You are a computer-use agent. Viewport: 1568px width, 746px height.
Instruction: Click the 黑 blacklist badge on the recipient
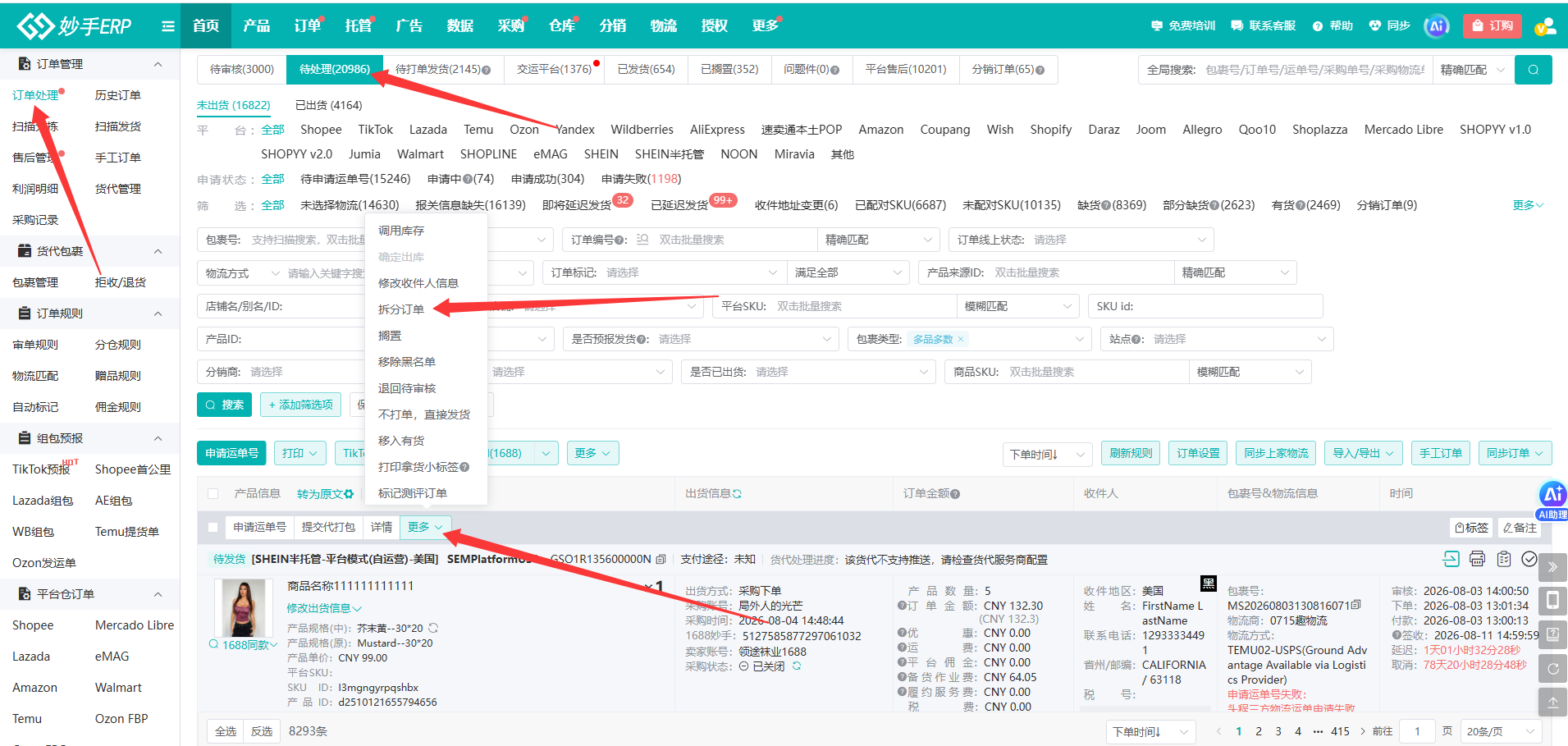pyautogui.click(x=1209, y=584)
